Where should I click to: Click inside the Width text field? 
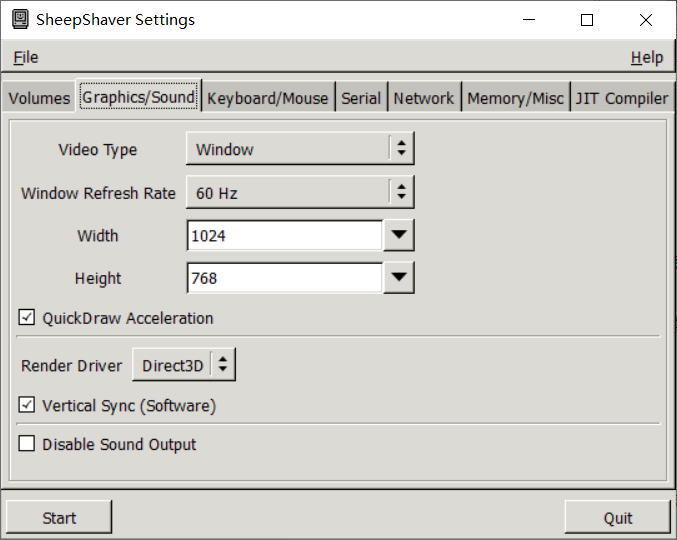[284, 236]
